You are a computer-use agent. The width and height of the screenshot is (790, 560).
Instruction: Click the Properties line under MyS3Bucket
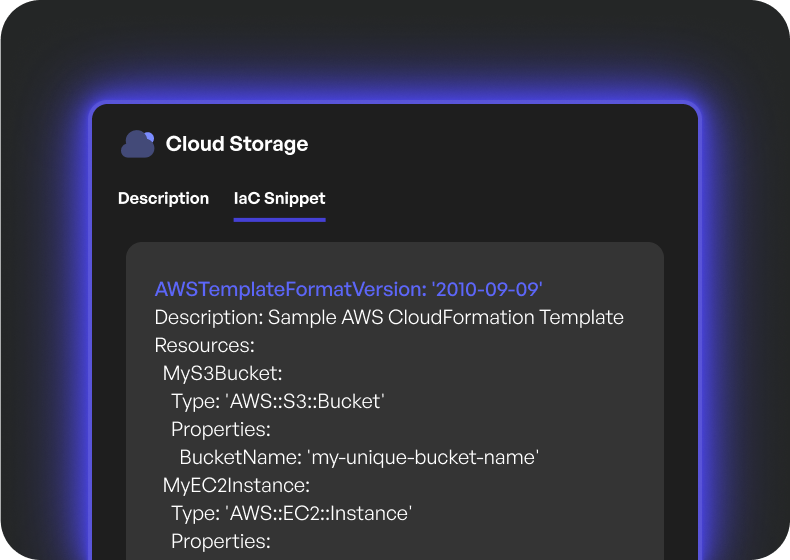[220, 430]
